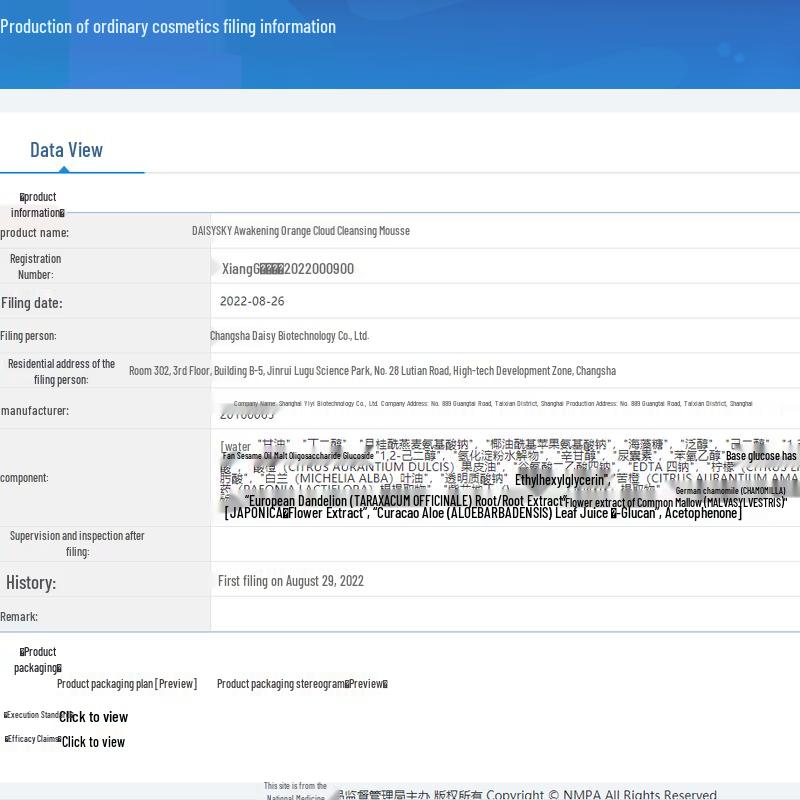Select the Room 302 residential address text
Screen dimensions: 800x800
(x=372, y=370)
